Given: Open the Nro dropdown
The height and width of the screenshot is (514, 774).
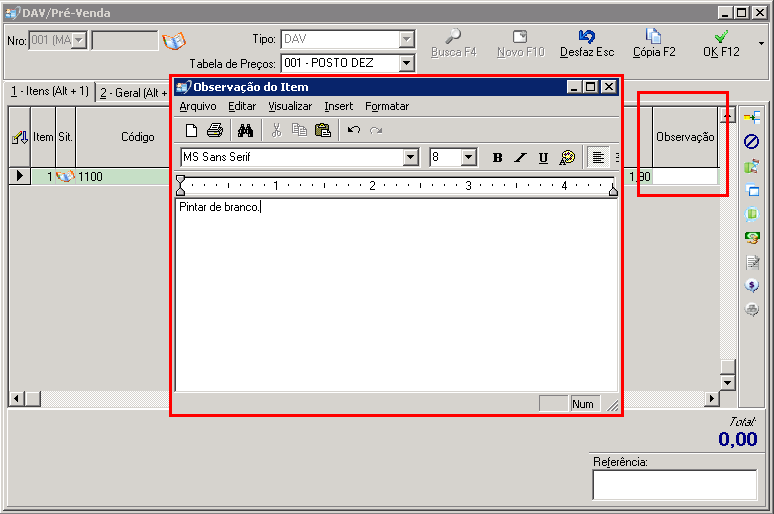Looking at the screenshot, I should (79, 40).
